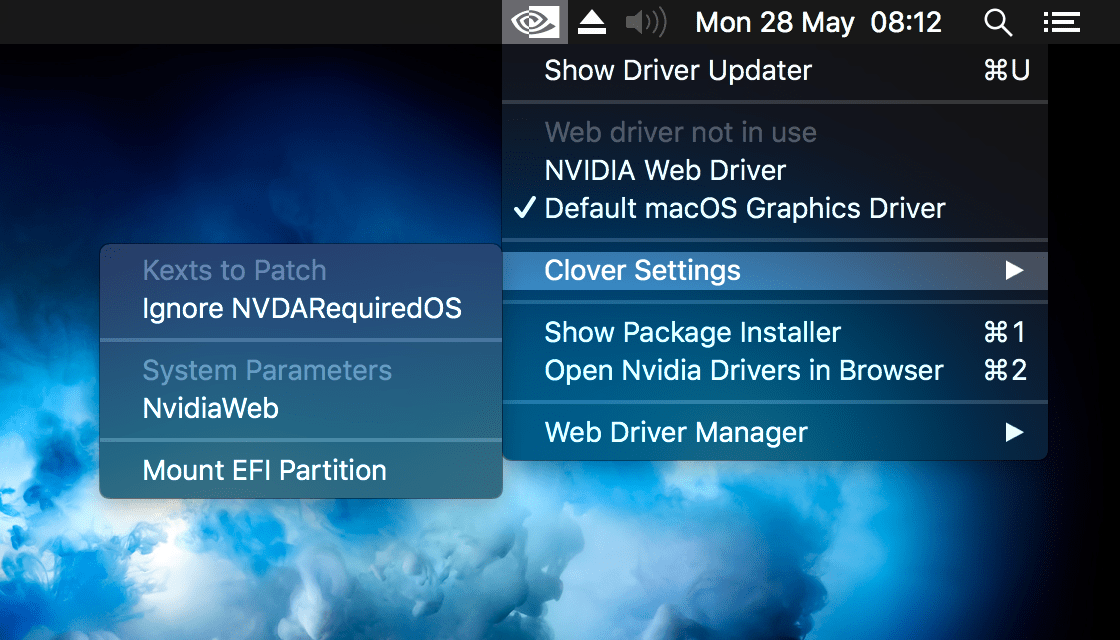Viewport: 1120px width, 640px height.
Task: Open Nvidia Drivers in Browser
Action: 743,370
